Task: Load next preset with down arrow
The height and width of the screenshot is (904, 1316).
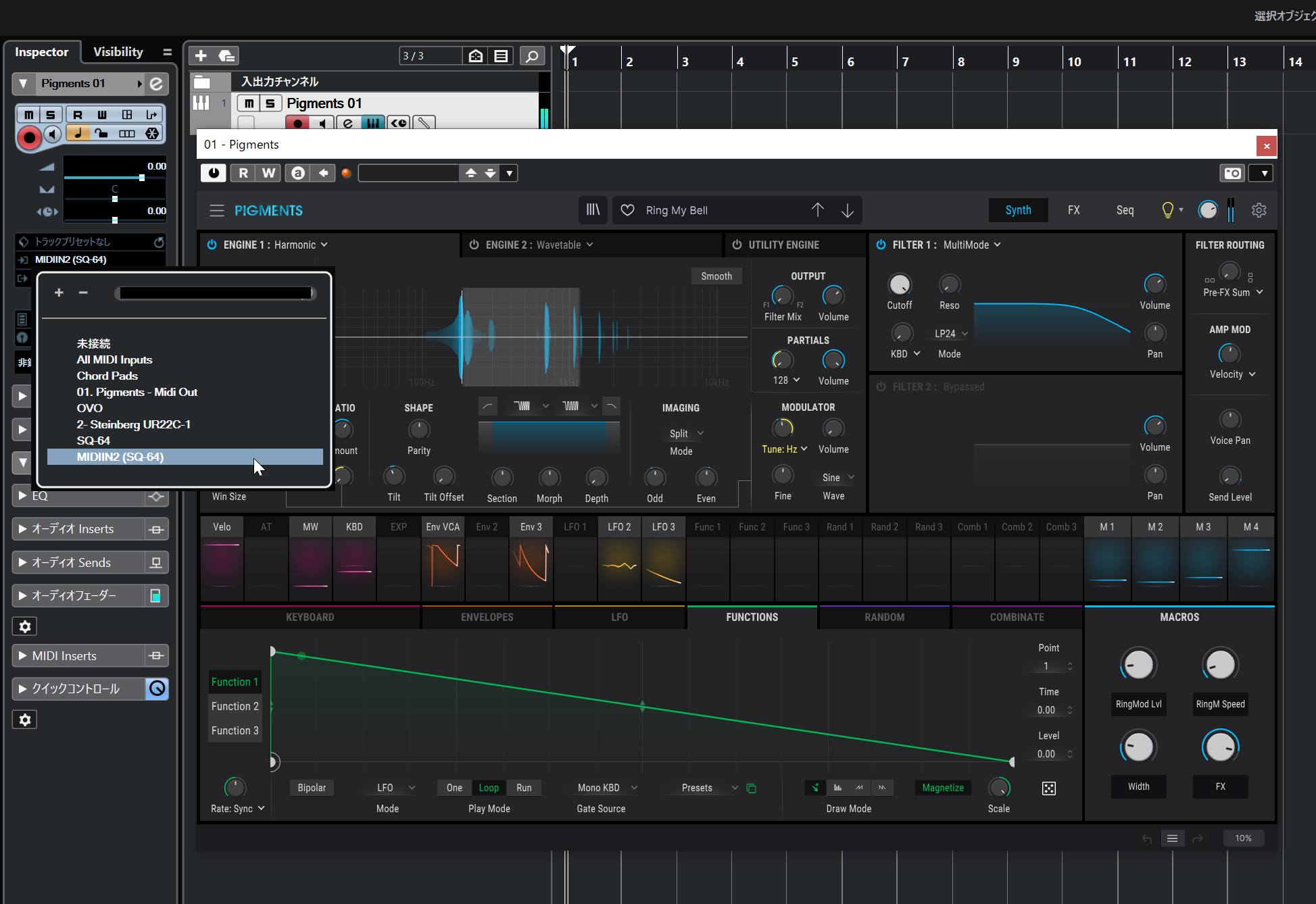Action: click(848, 210)
